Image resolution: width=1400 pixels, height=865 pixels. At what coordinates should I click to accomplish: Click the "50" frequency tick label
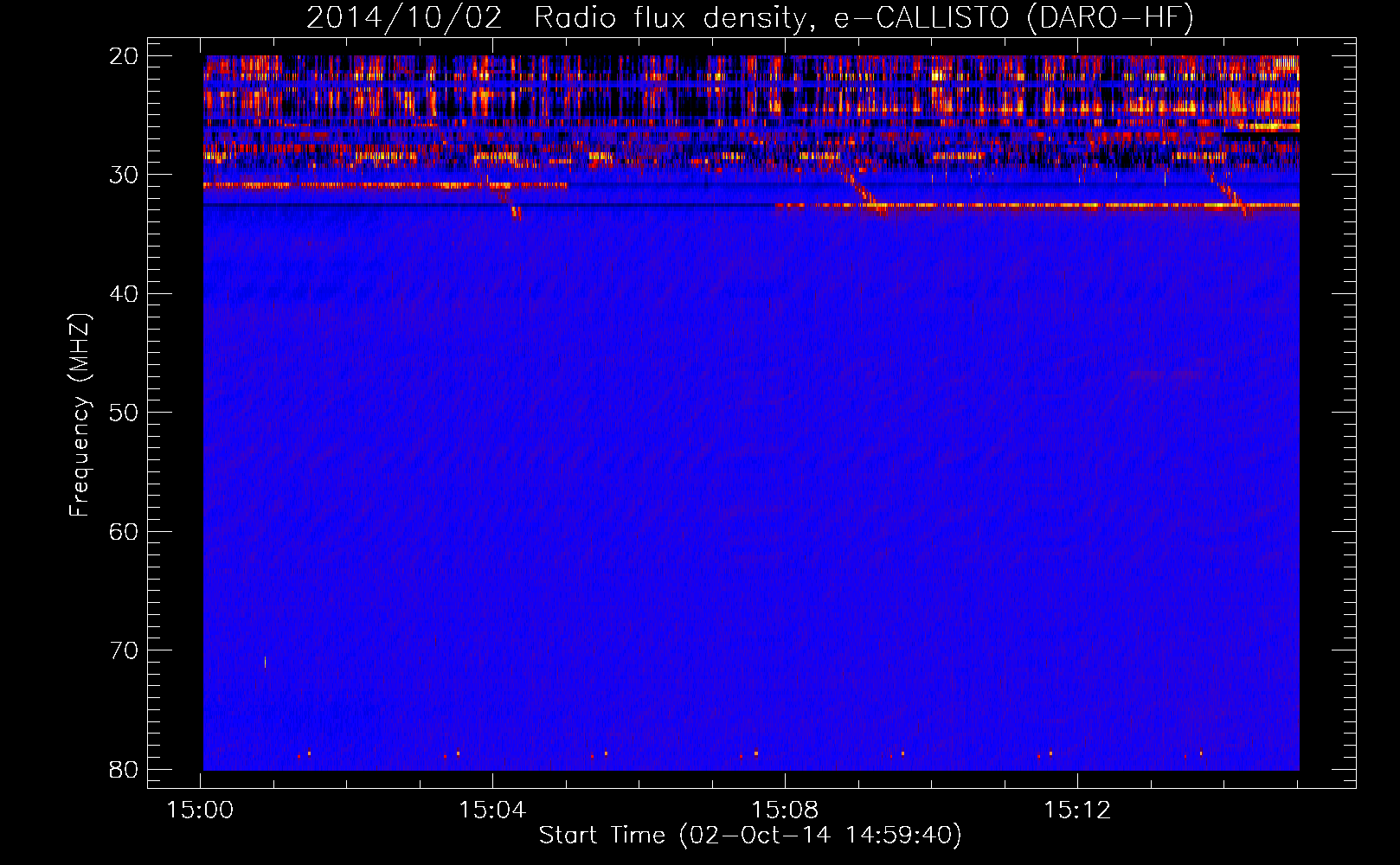point(124,413)
